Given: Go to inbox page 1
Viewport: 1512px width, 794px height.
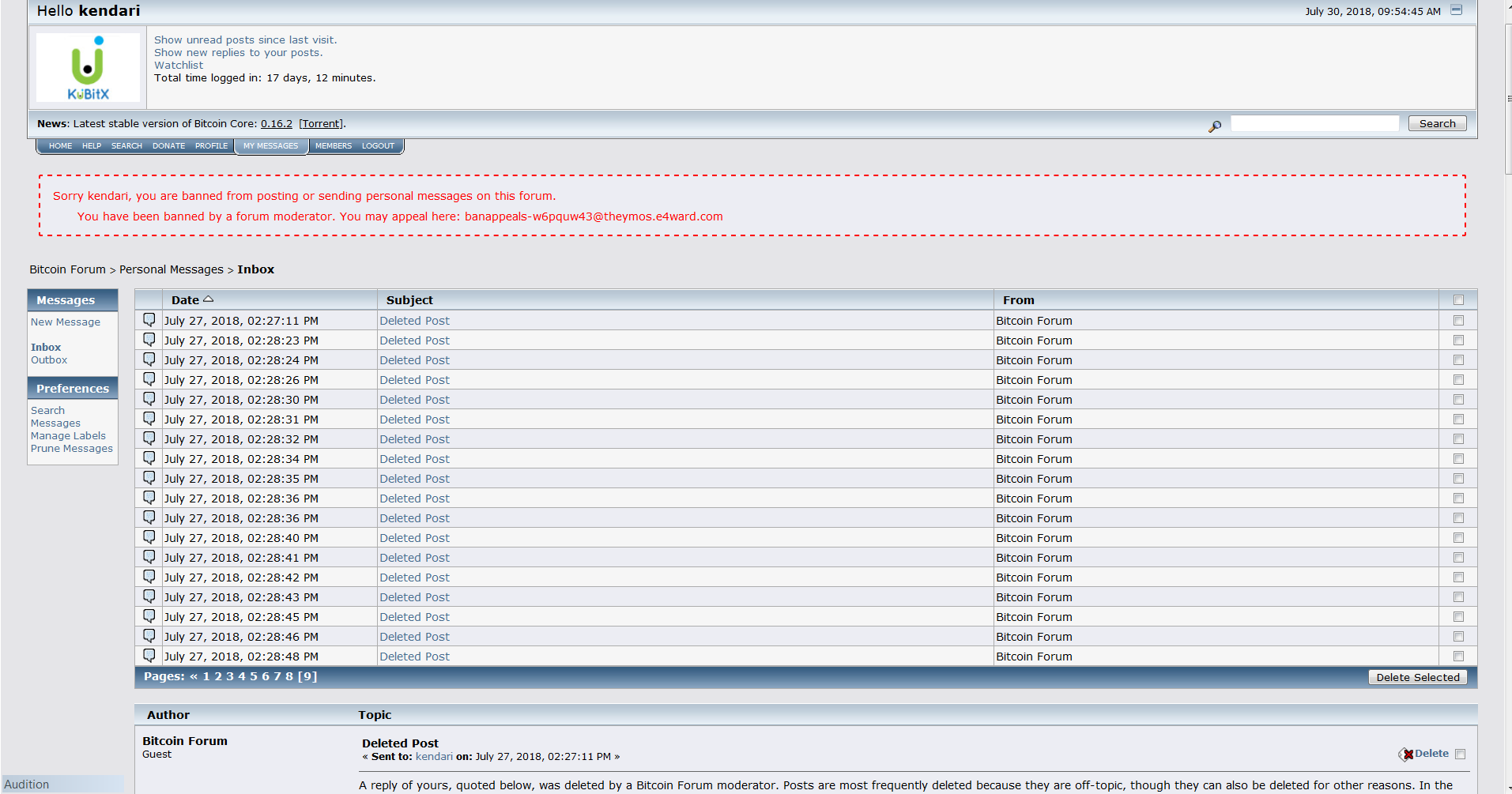Looking at the screenshot, I should point(206,676).
